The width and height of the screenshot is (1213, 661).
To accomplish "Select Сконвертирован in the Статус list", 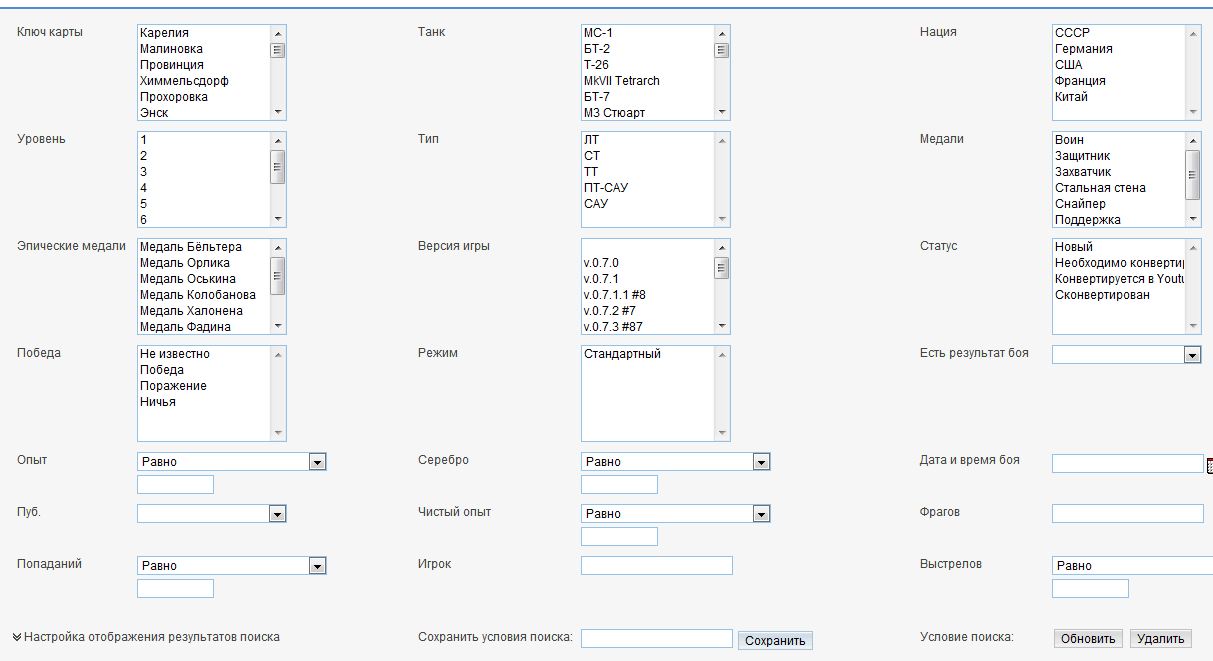I will coord(1102,295).
